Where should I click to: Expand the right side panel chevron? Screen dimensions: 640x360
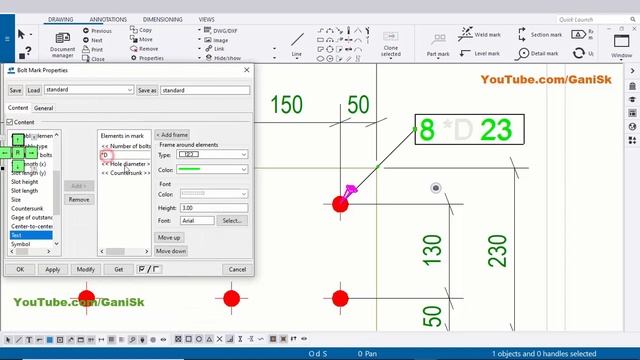coord(632,71)
